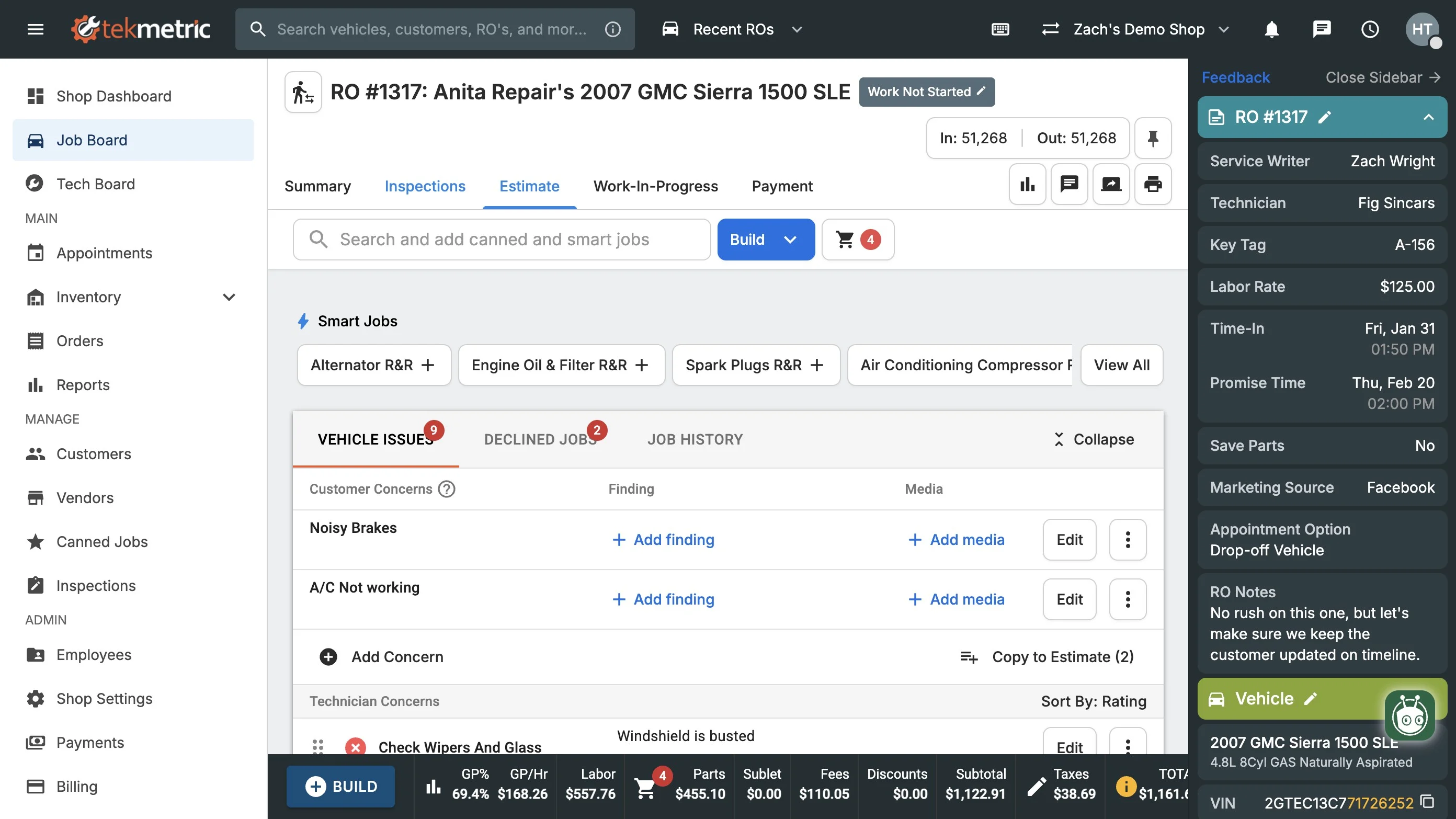This screenshot has height=819, width=1456.
Task: Open the keyboard shortcuts icon
Action: coord(1000,29)
